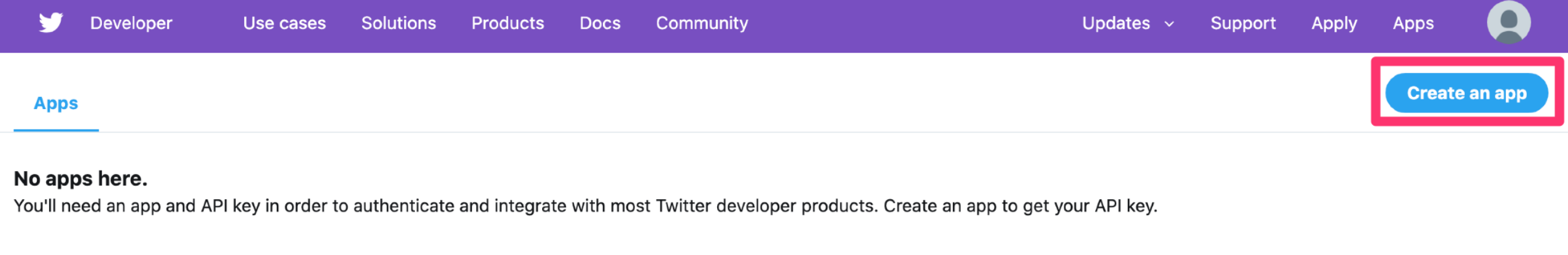Click empty header space between Community and Updates
Image resolution: width=1568 pixels, height=255 pixels.
point(915,25)
